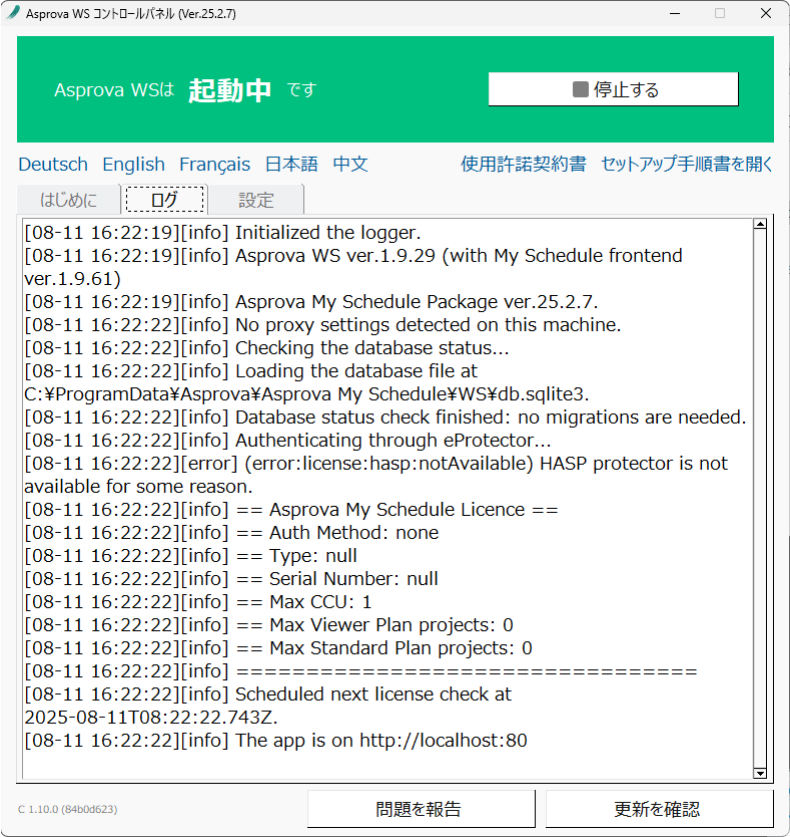Switch language to English
The width and height of the screenshot is (790, 837).
click(133, 164)
